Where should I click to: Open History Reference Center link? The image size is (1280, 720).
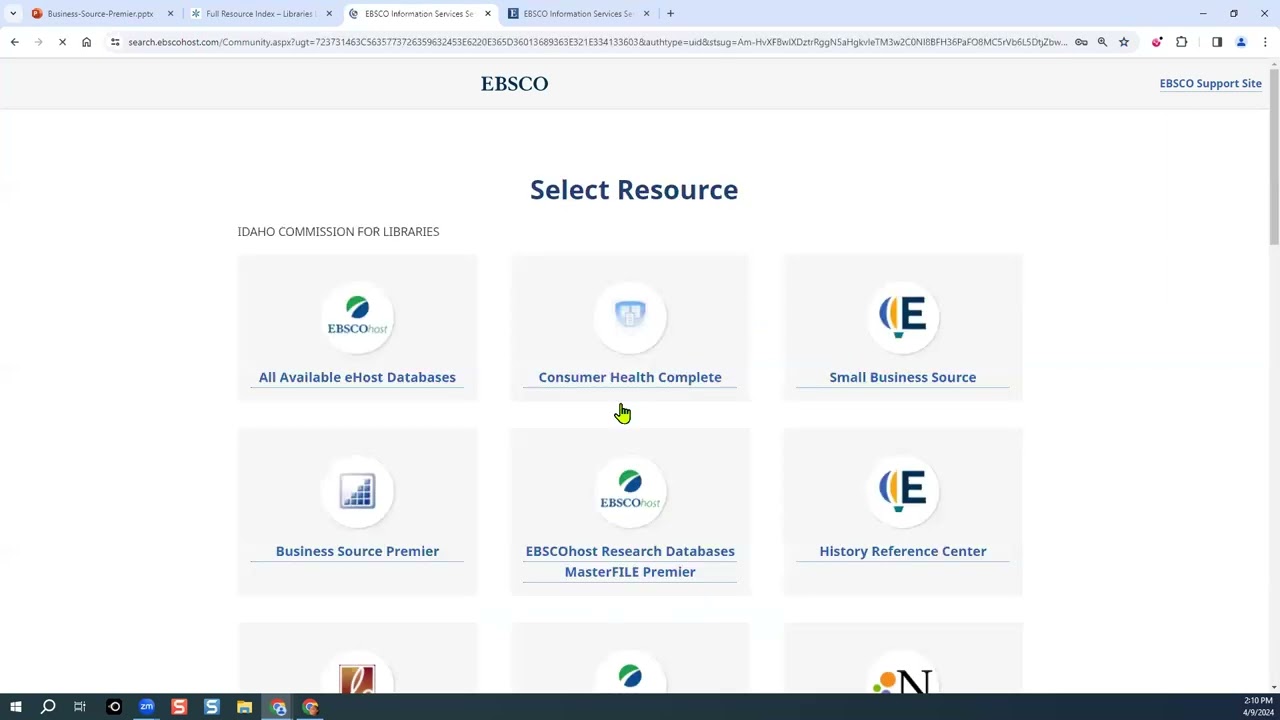[902, 551]
